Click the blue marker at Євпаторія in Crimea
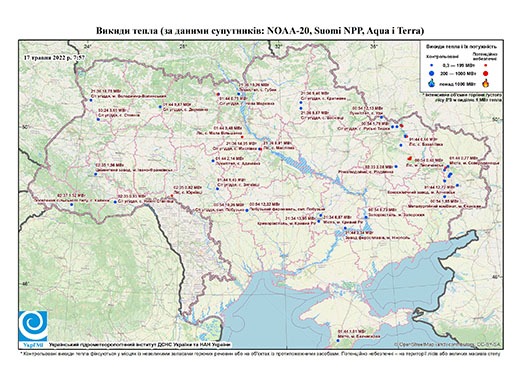Viewport: 520px width, 368px height. point(338,341)
